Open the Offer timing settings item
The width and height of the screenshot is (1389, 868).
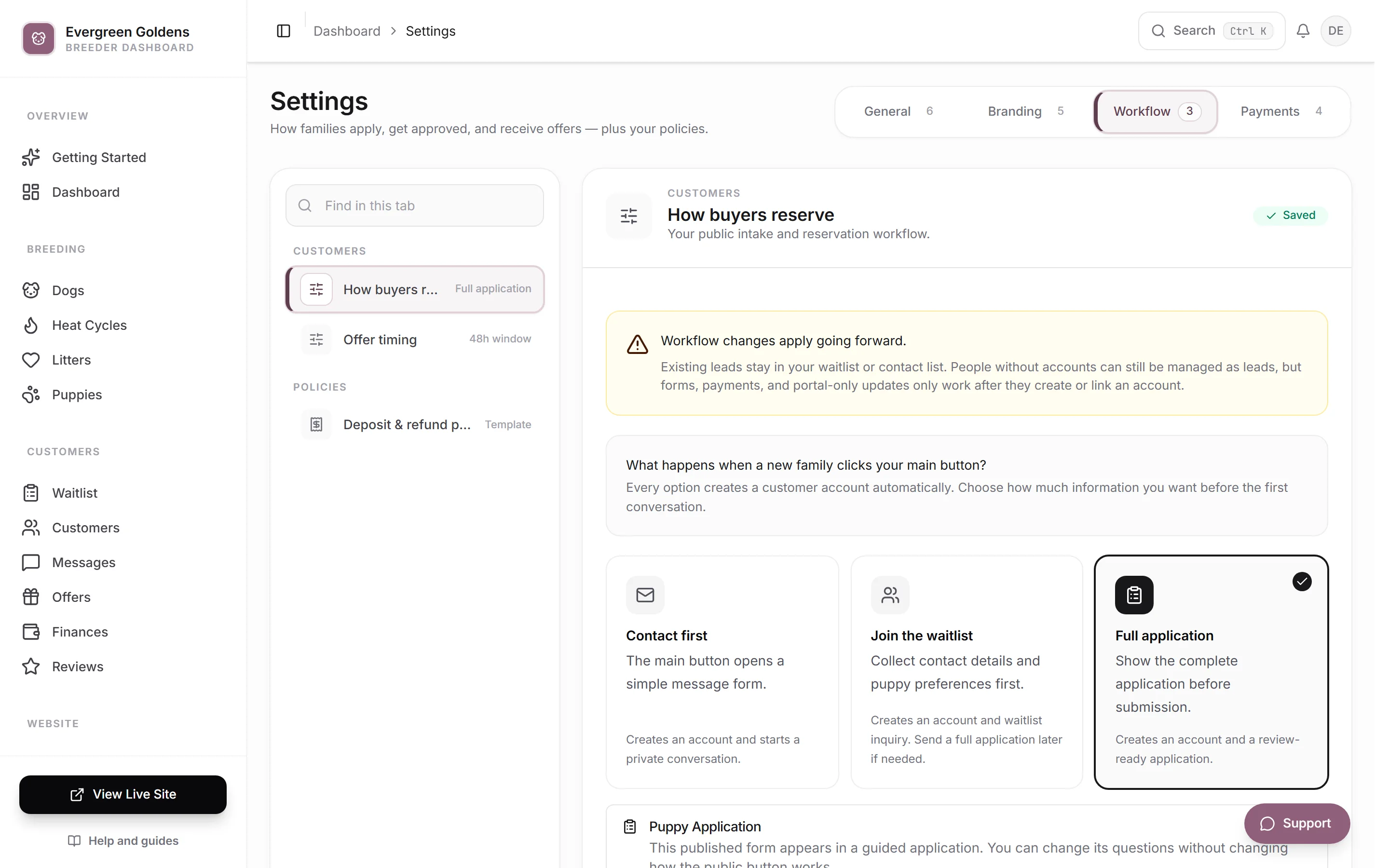coord(415,340)
